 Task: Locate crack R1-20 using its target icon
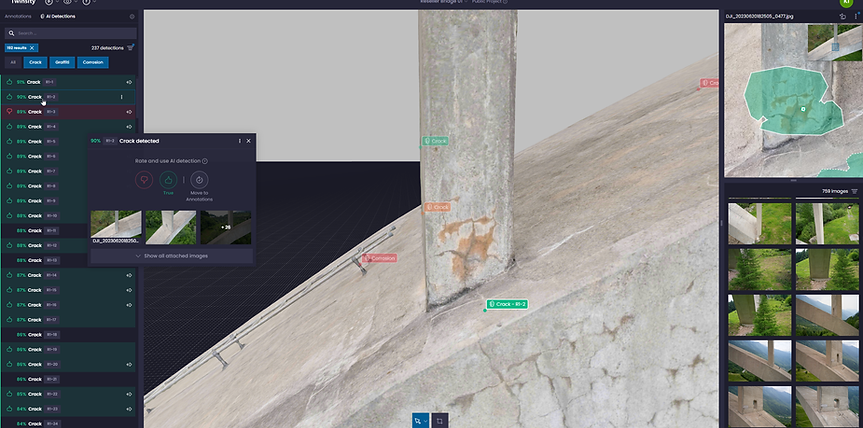point(129,364)
